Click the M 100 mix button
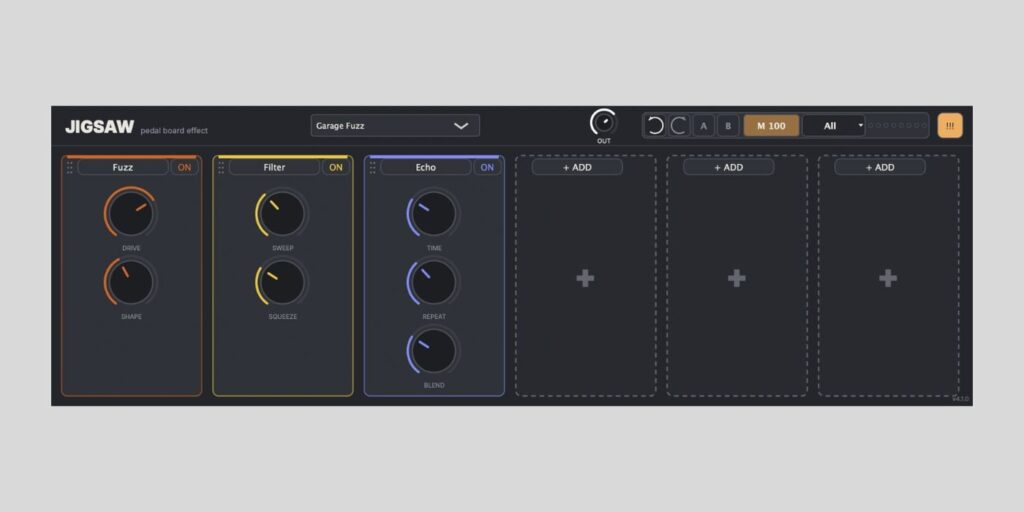 pos(771,125)
